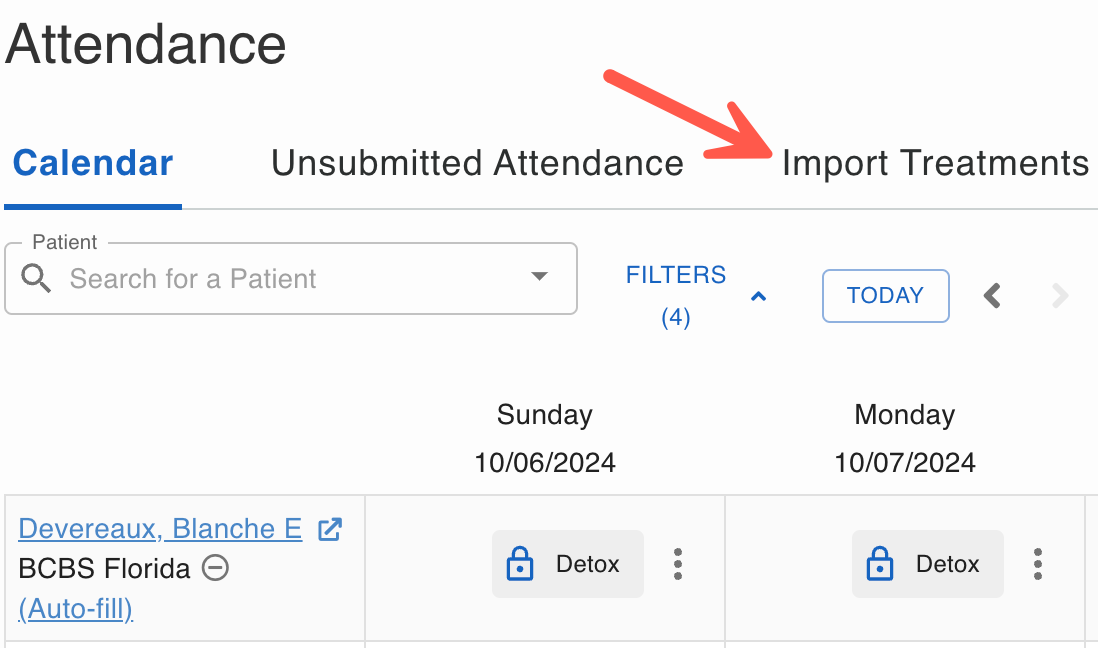Open the Import Treatments tab
1098x648 pixels.
[936, 163]
